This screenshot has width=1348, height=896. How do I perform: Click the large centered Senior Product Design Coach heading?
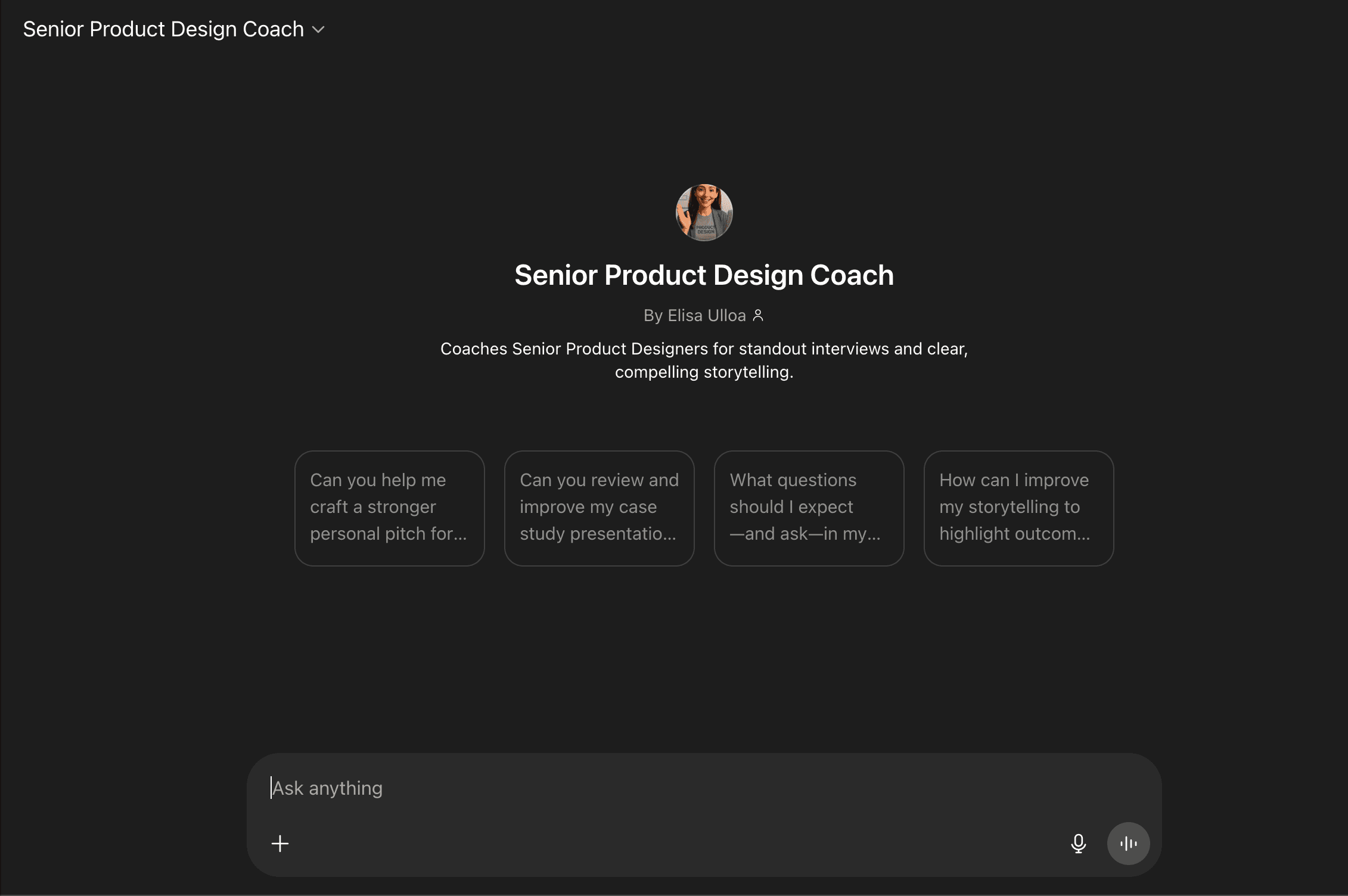pos(704,275)
